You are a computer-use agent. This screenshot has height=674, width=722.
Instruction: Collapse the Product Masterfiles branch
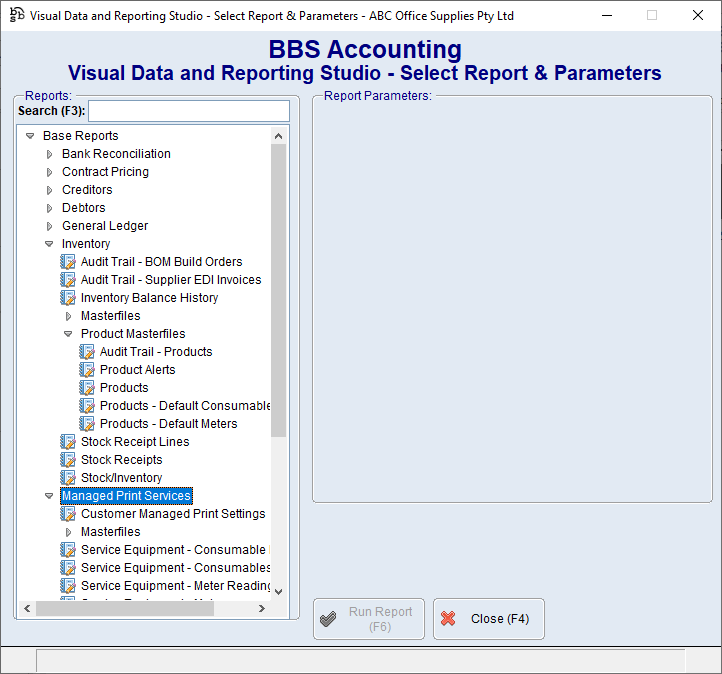tap(68, 334)
